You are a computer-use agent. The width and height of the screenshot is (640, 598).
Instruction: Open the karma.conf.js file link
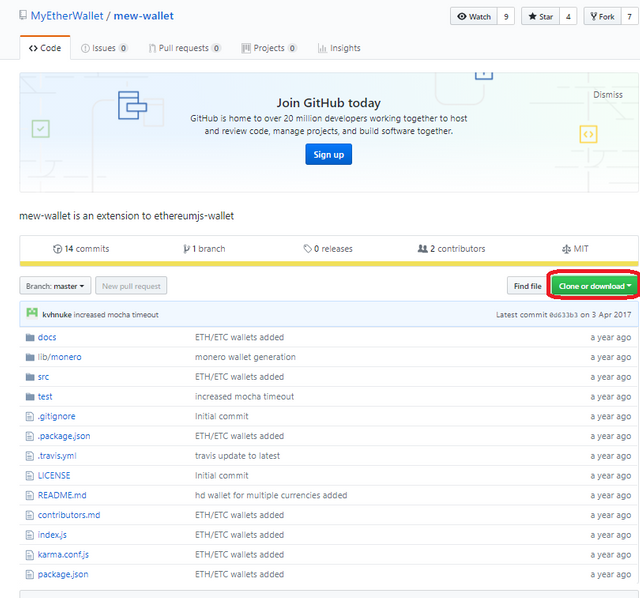coord(63,554)
